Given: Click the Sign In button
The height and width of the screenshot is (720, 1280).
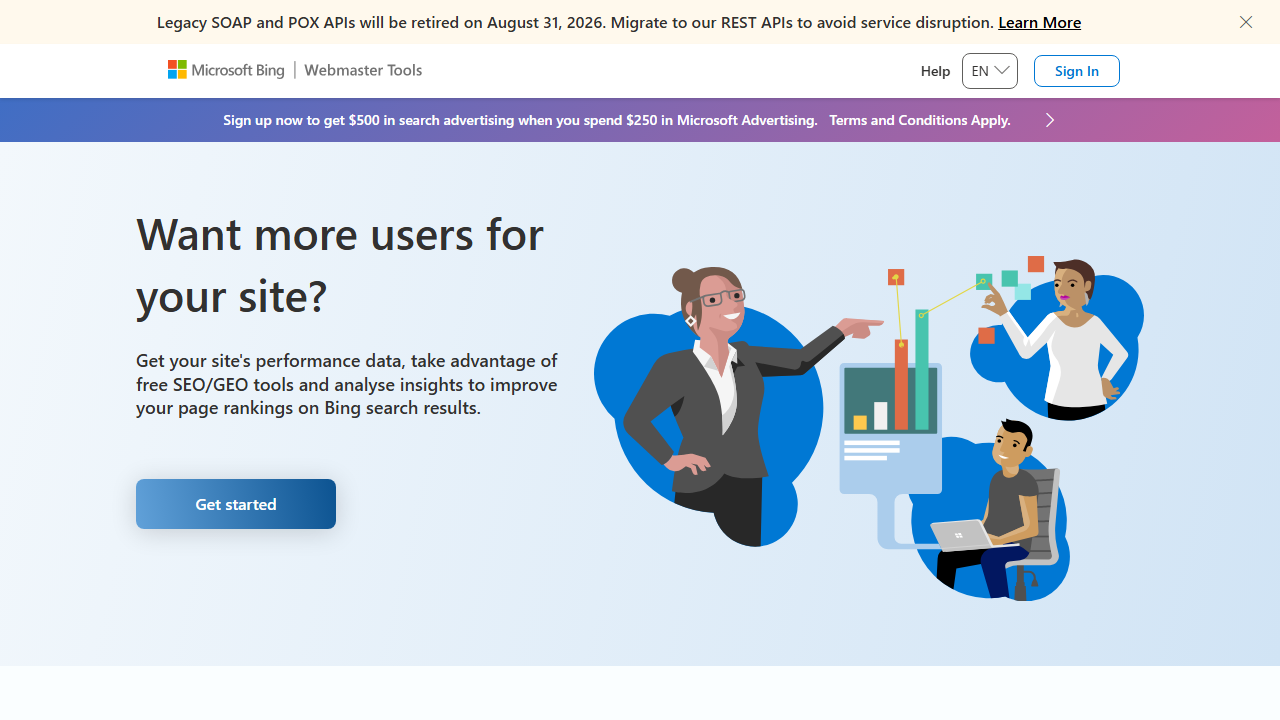Looking at the screenshot, I should point(1077,71).
